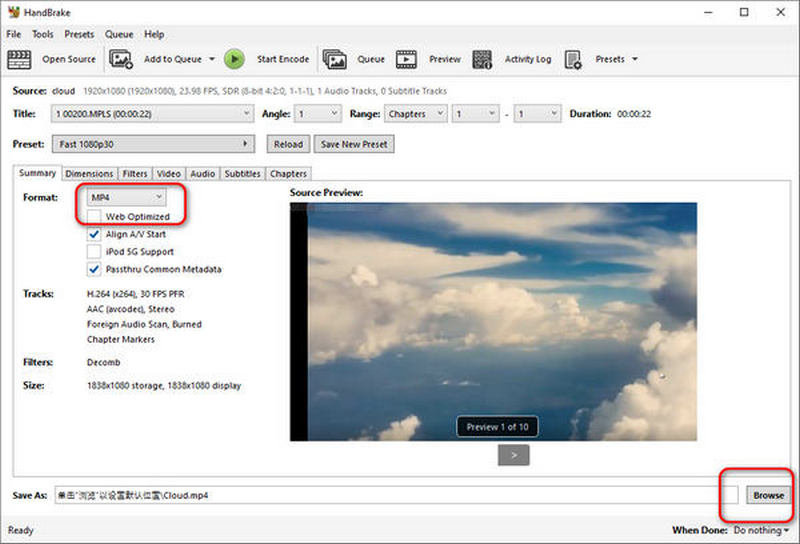Uncheck Align A/V Start
The width and height of the screenshot is (800, 544).
click(94, 234)
